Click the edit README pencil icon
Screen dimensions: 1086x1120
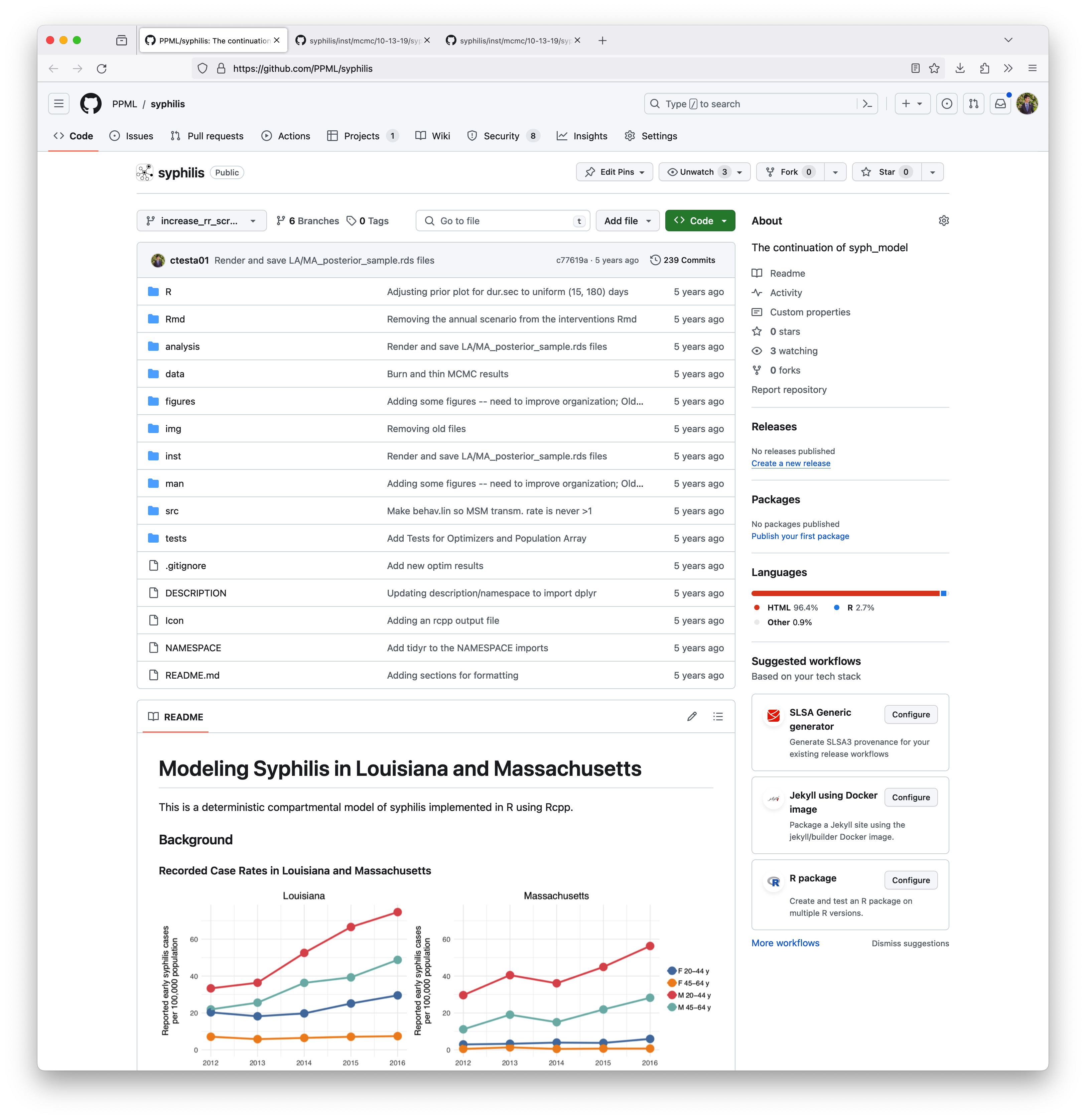pos(692,717)
